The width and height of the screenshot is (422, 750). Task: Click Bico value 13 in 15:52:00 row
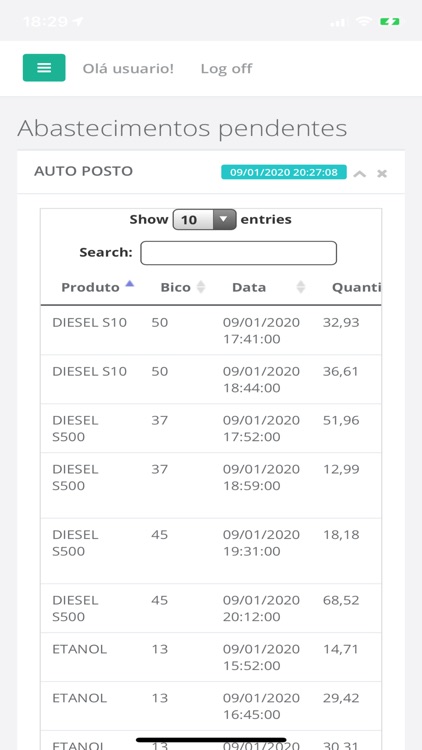point(160,649)
